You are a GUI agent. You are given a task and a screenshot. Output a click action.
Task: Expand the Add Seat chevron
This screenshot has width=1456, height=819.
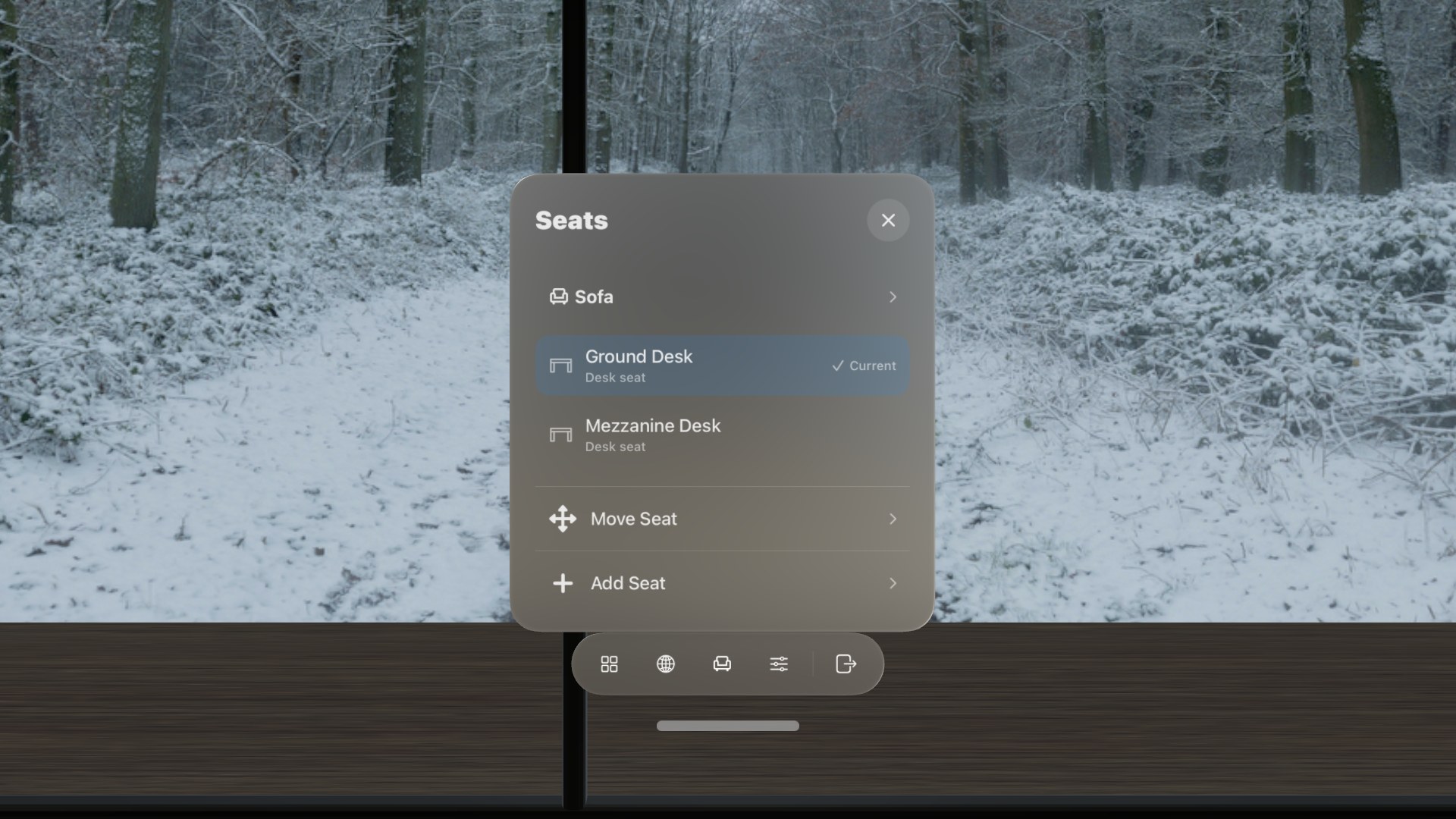click(x=893, y=583)
